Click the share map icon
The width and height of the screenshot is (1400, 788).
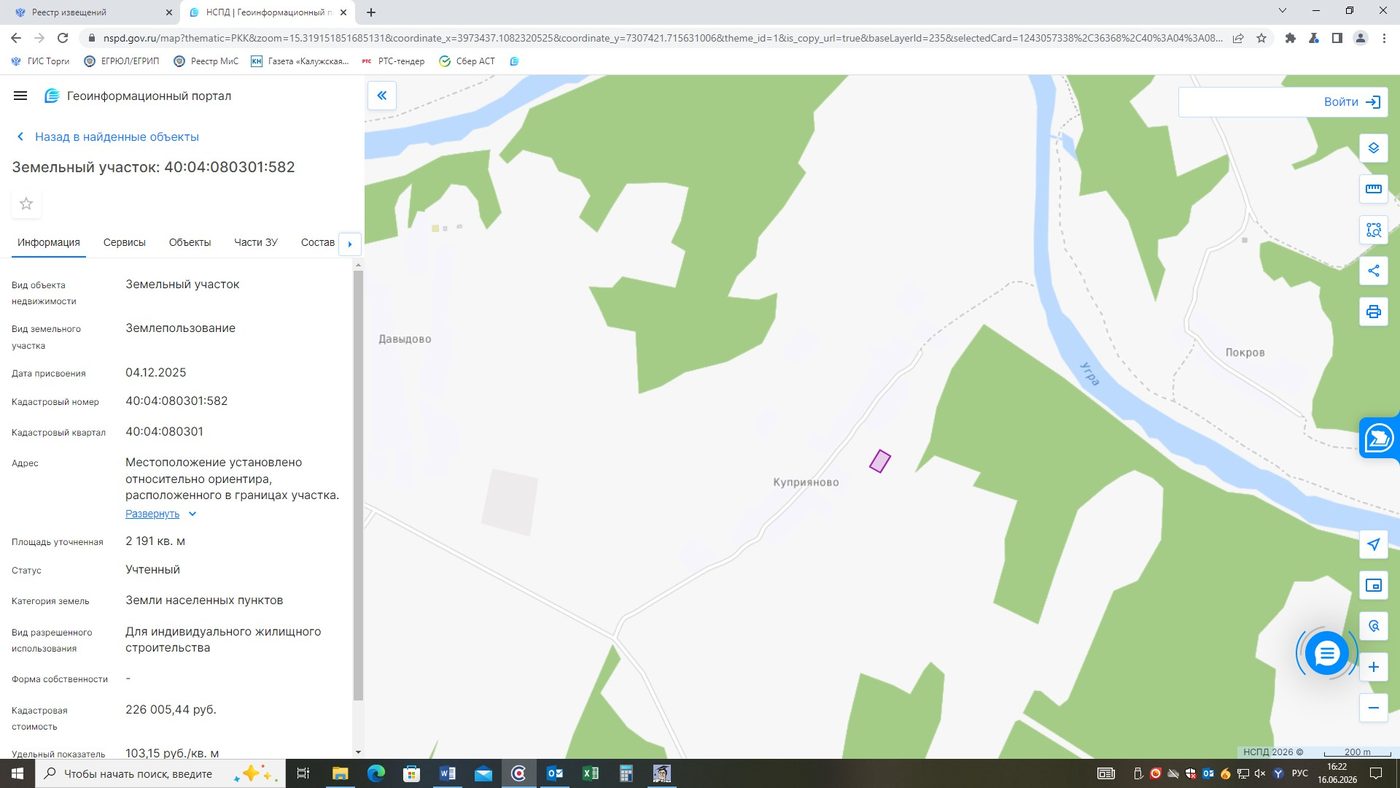(x=1373, y=271)
